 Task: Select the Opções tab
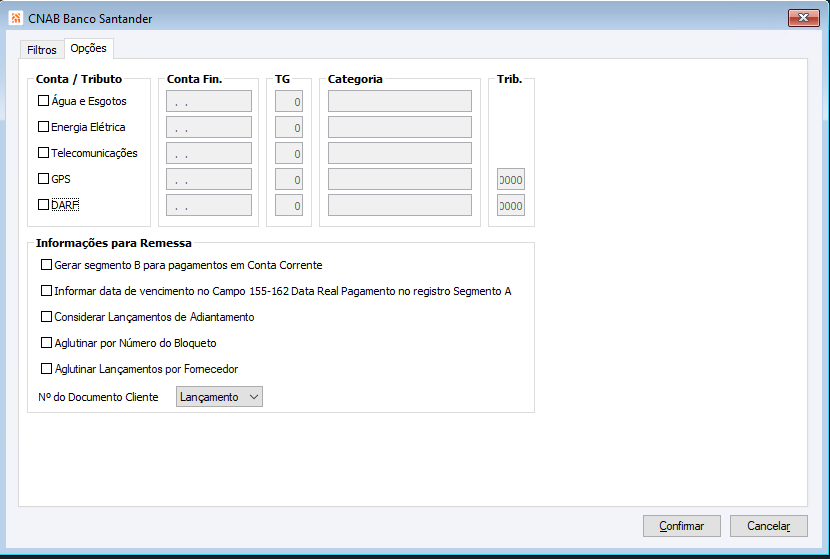tap(88, 48)
